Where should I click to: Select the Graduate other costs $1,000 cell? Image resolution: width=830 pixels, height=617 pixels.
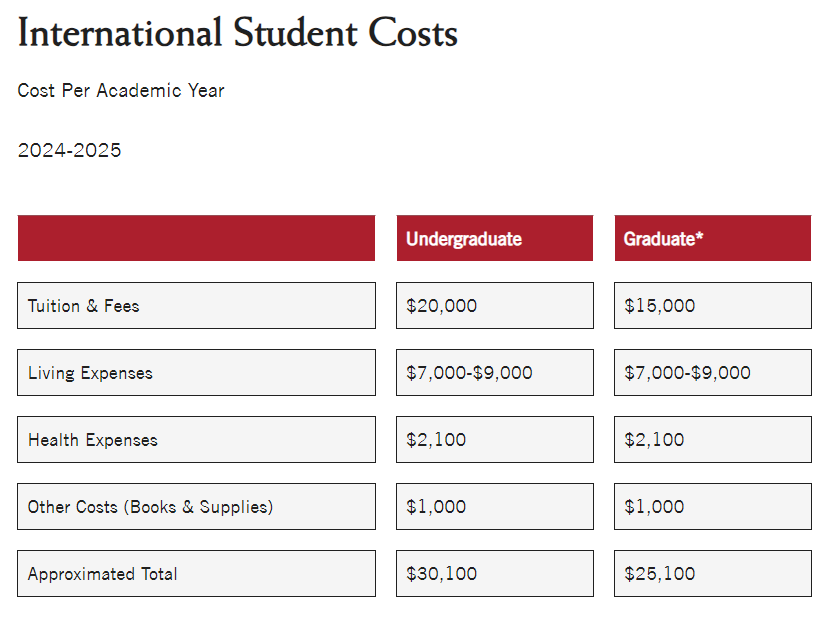pos(654,507)
